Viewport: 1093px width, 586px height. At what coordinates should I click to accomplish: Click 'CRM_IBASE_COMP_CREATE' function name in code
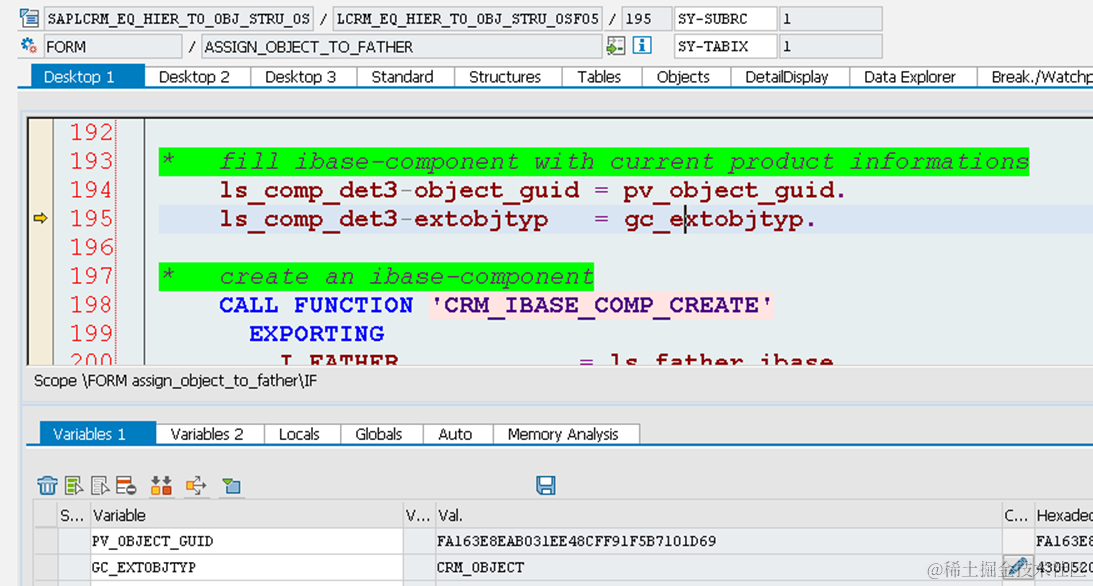tap(601, 305)
